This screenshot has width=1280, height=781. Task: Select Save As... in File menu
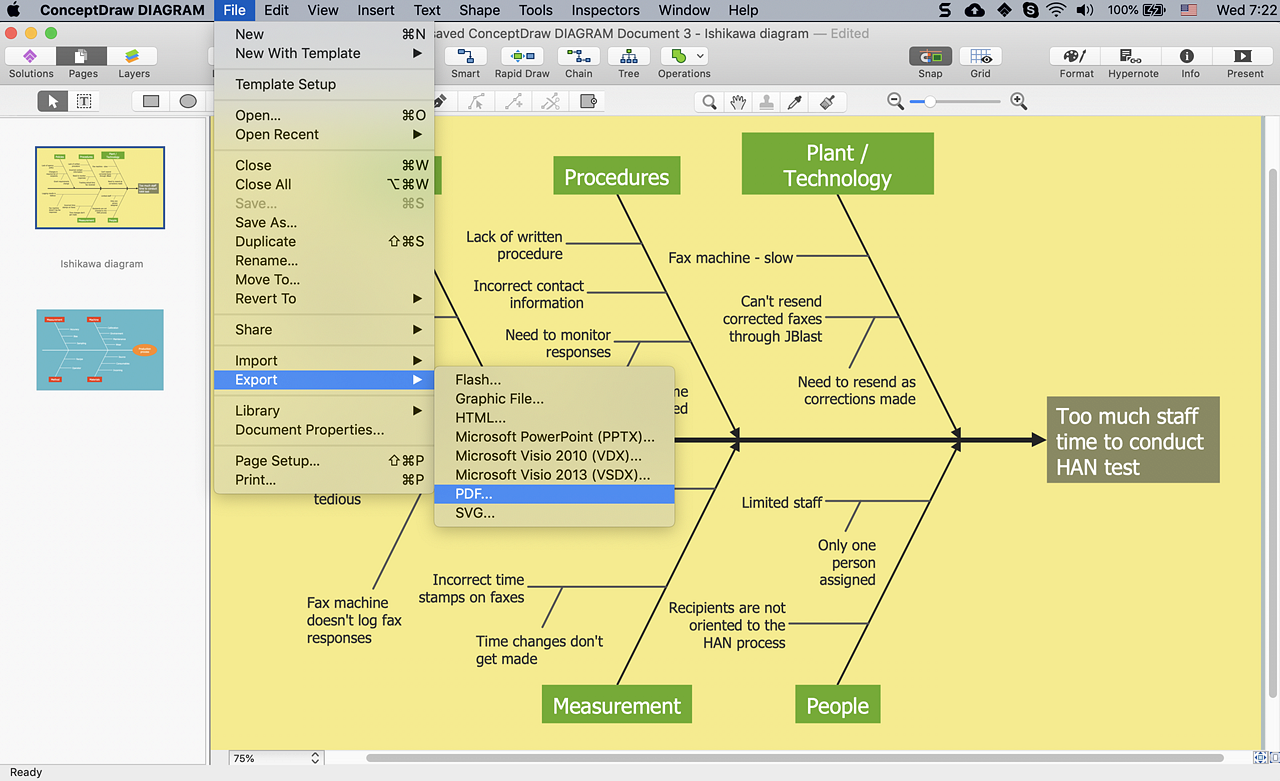(266, 222)
